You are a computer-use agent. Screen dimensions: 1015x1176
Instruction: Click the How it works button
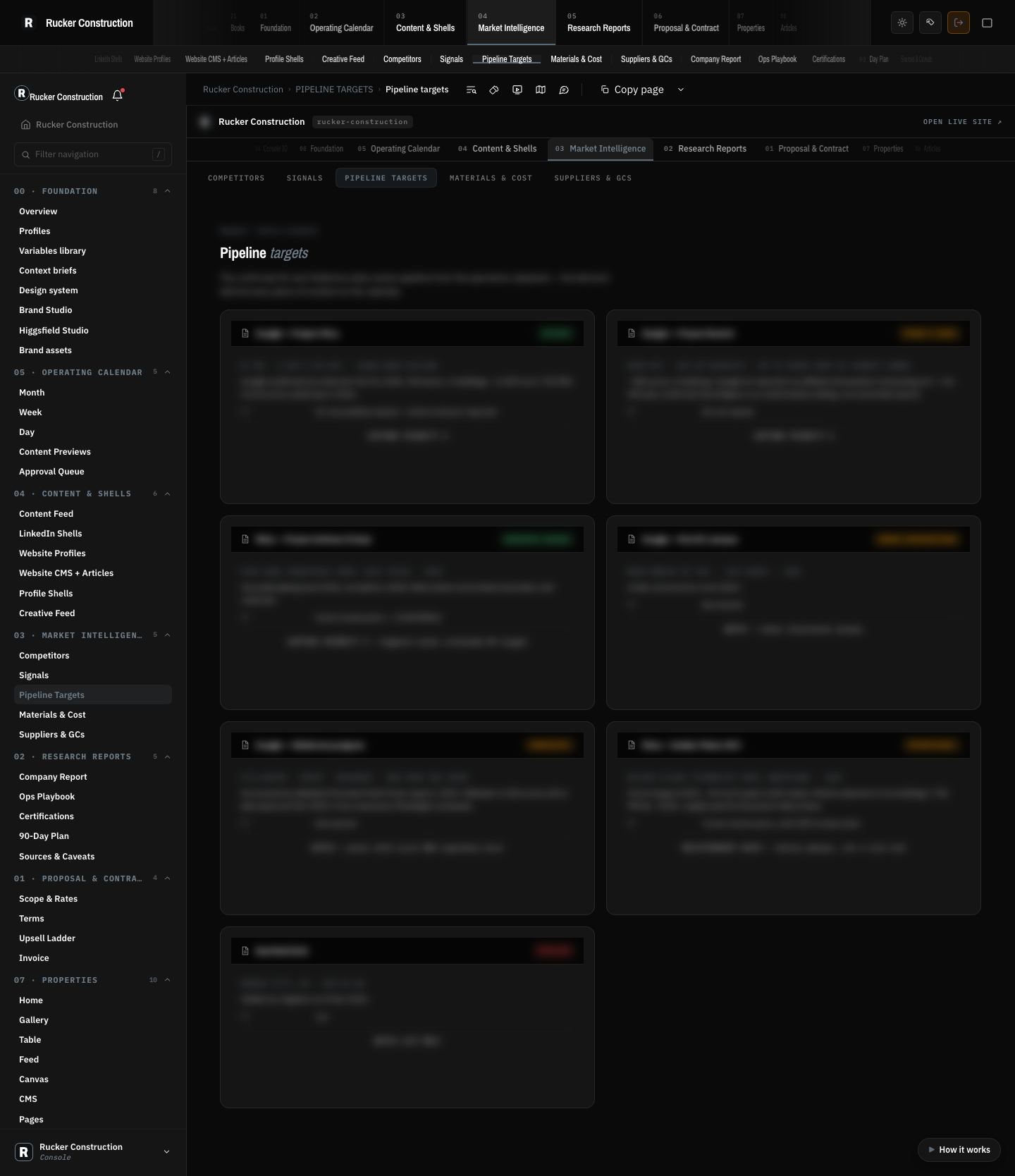pos(959,1150)
